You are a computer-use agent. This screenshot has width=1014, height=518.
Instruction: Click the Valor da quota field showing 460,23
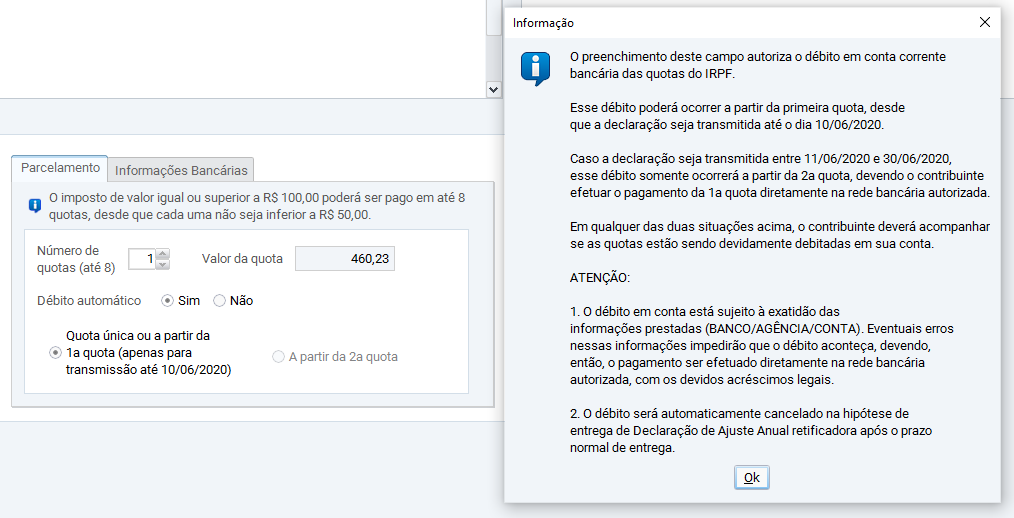344,259
